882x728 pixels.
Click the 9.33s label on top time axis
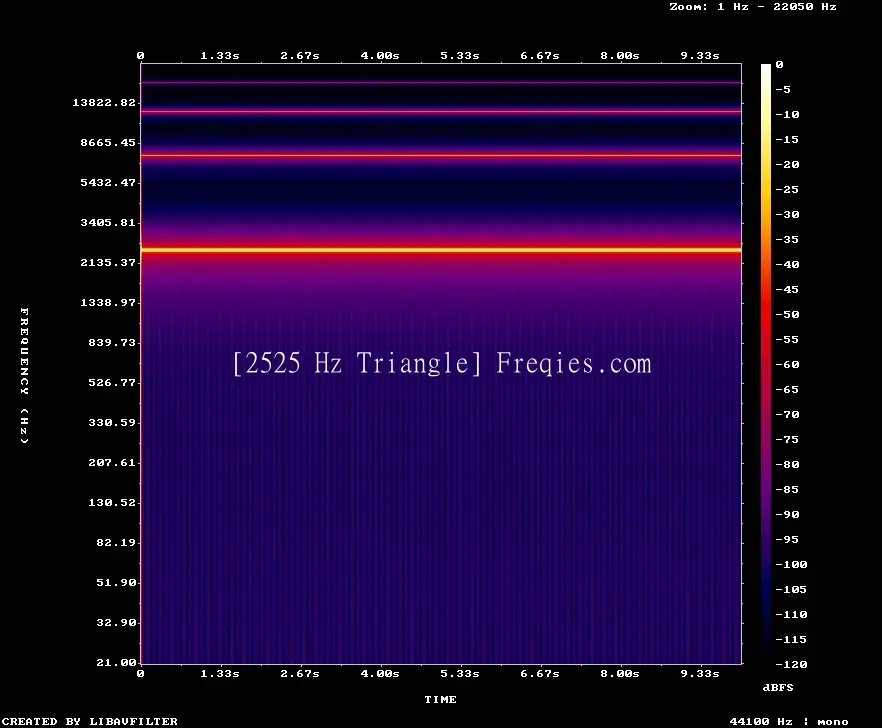(700, 55)
